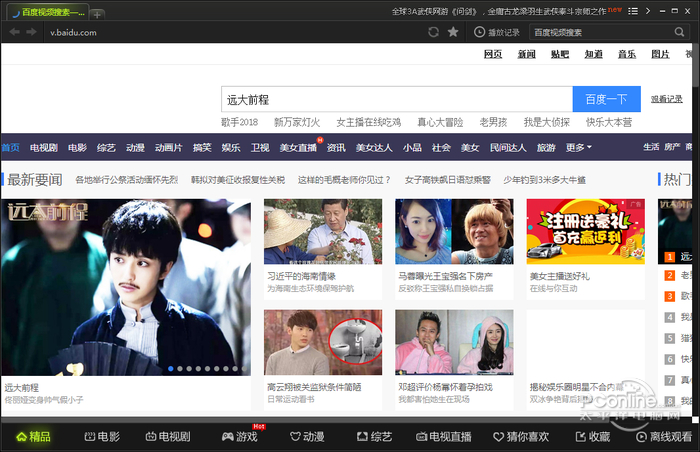Screen dimensions: 700x452
Task: Open 收藏 favorites in the bottom bar
Action: coord(593,436)
